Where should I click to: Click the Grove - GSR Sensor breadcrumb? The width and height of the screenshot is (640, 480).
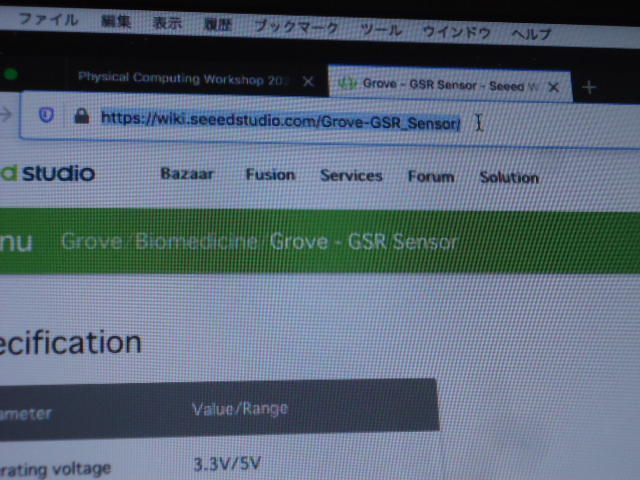pyautogui.click(x=363, y=242)
